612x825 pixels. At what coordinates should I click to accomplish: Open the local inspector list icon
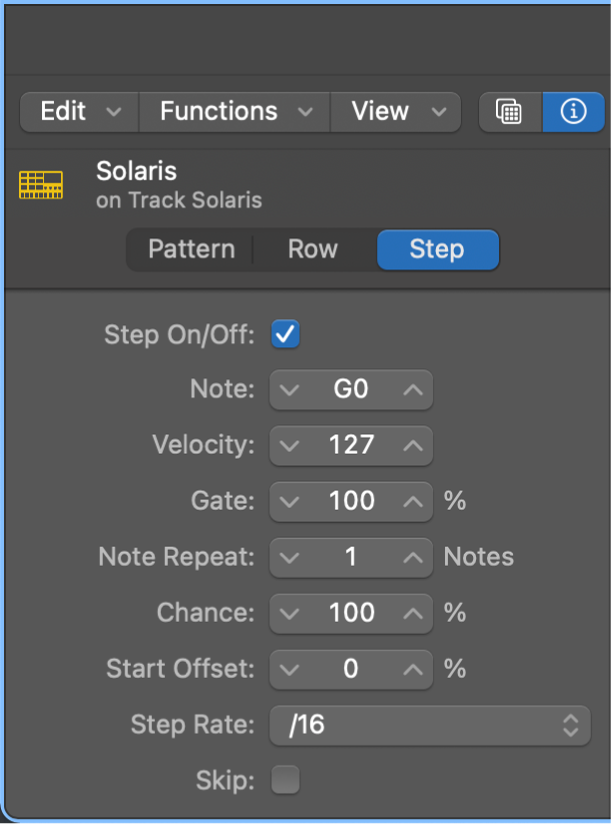tap(510, 112)
